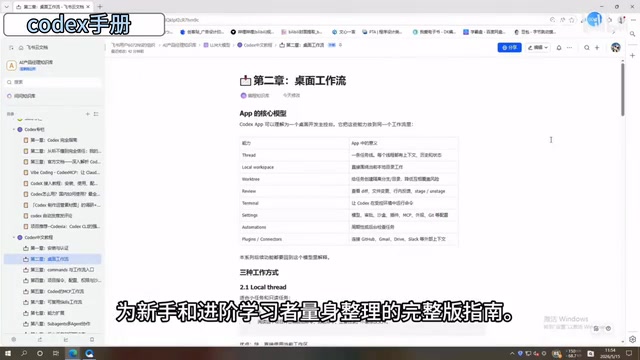Viewport: 640px width, 360px height.
Task: Add a new page with directory plus icon
Action: click(x=88, y=114)
